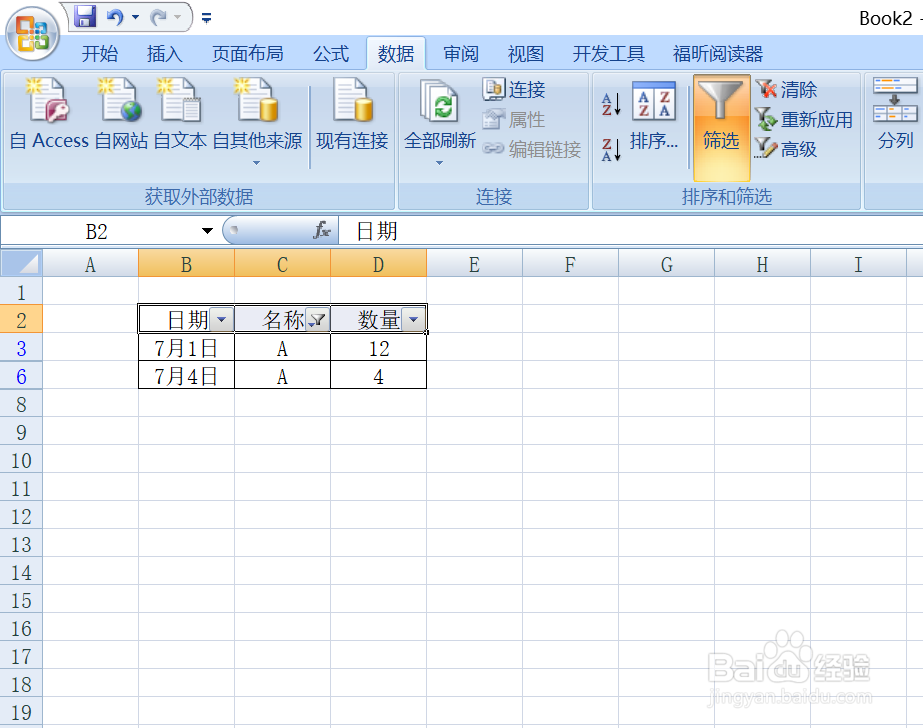The height and width of the screenshot is (728, 923).
Task: Click the Redo arrow icon
Action: tap(158, 17)
